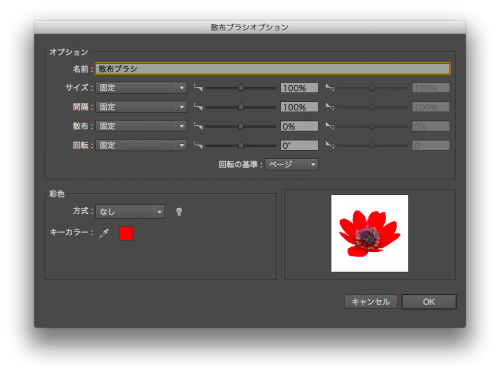Screen dimensions: 500x375
Task: Open the サイズ method dropdown
Action: pos(141,88)
